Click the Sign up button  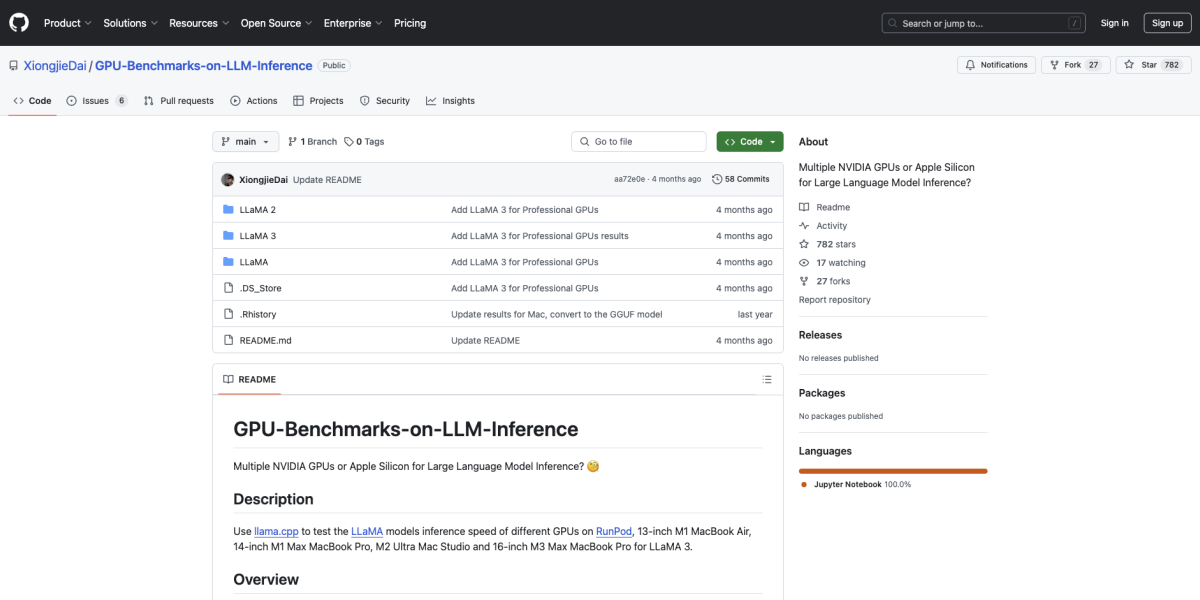click(x=1167, y=23)
